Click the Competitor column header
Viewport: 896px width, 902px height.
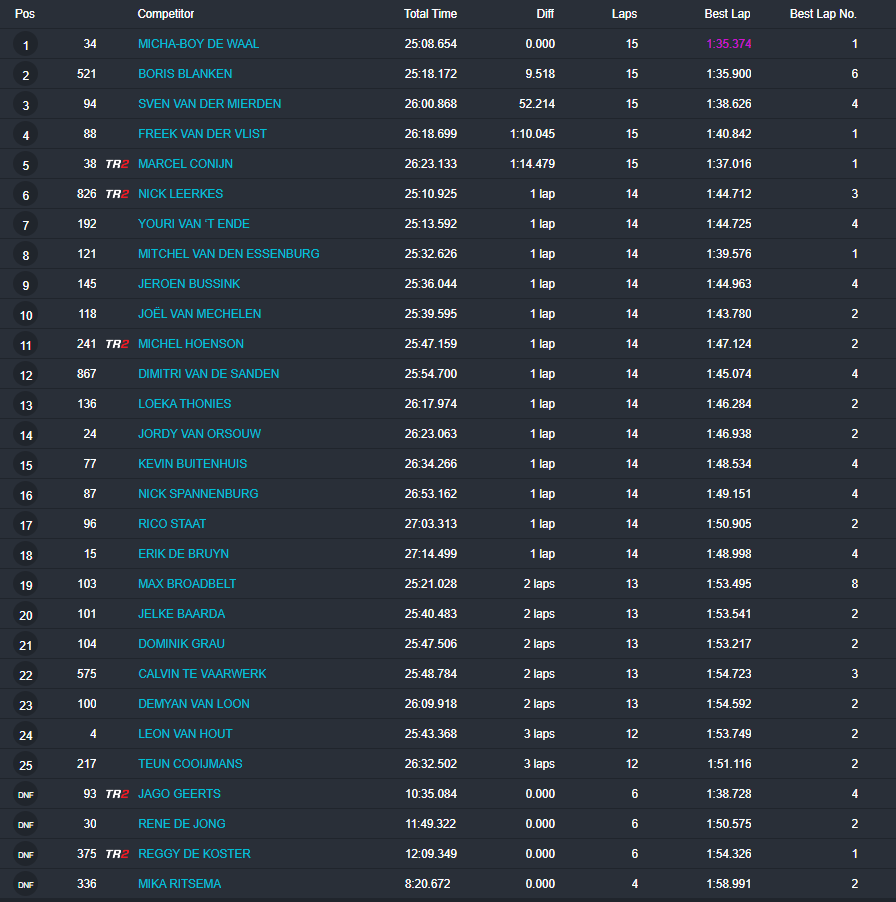click(166, 14)
